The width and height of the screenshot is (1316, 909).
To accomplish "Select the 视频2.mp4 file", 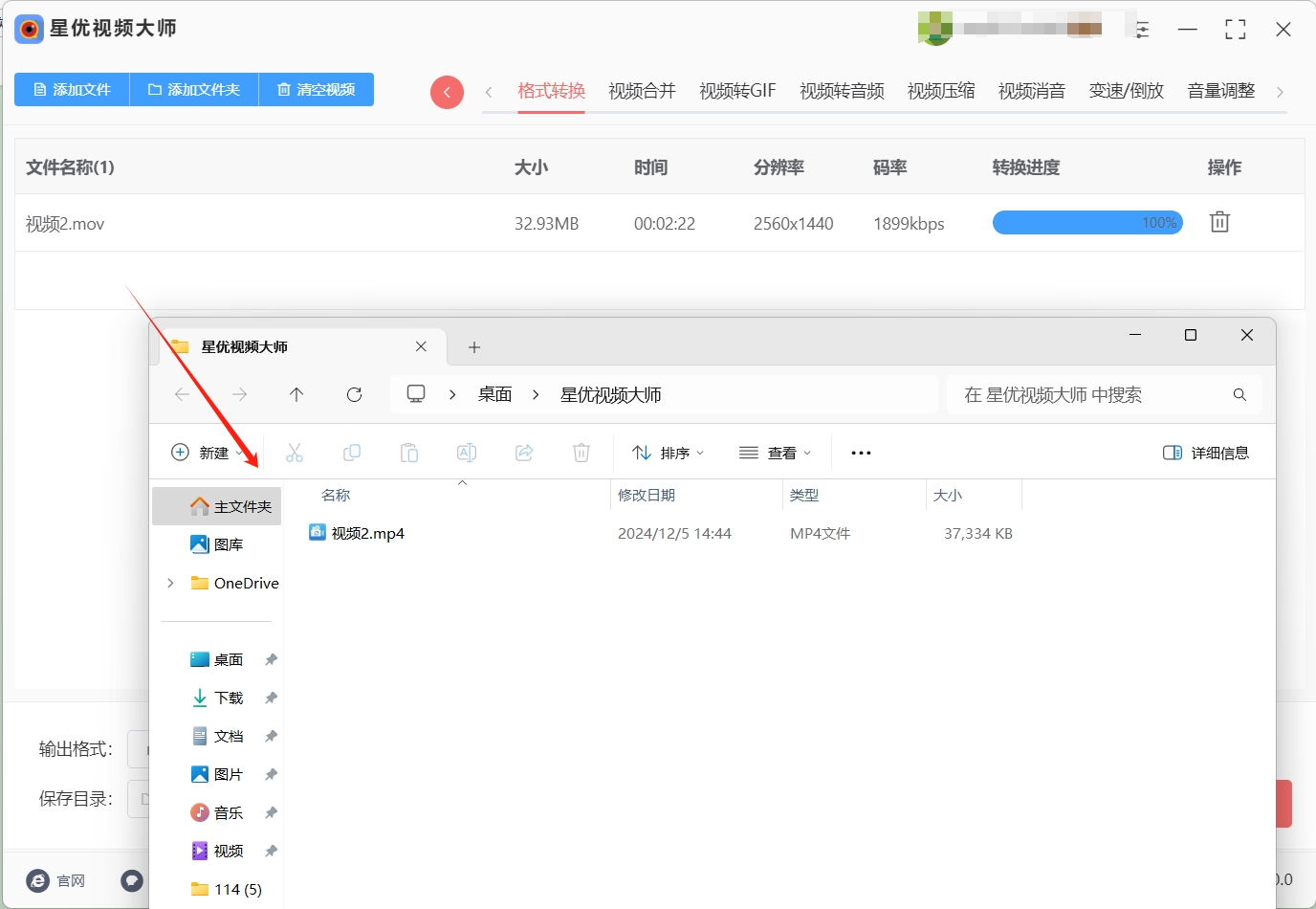I will click(357, 533).
